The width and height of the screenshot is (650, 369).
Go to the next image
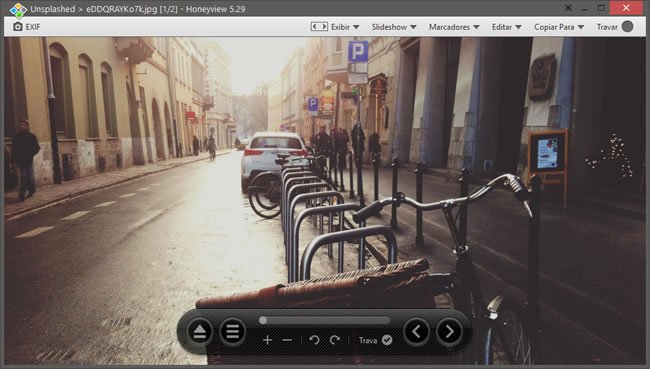[x=449, y=332]
